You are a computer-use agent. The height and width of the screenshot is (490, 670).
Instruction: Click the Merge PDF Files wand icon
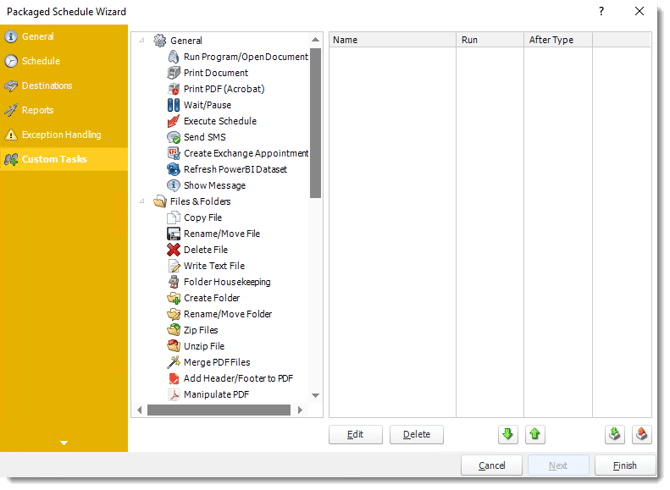point(173,363)
